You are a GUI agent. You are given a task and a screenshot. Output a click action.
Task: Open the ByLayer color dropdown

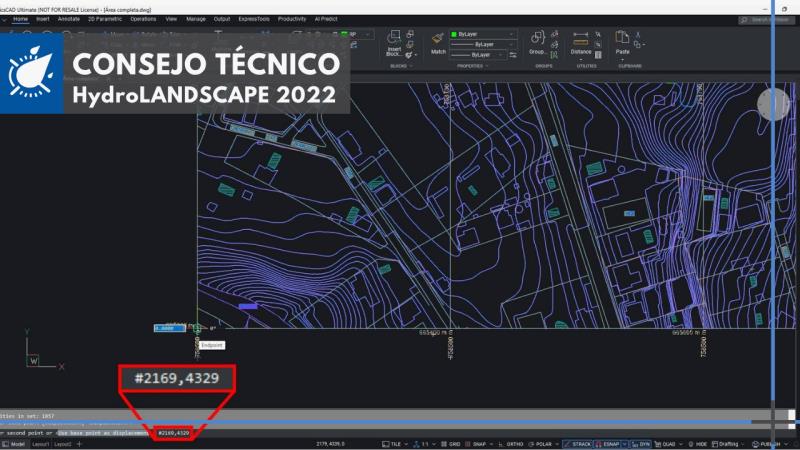[483, 34]
